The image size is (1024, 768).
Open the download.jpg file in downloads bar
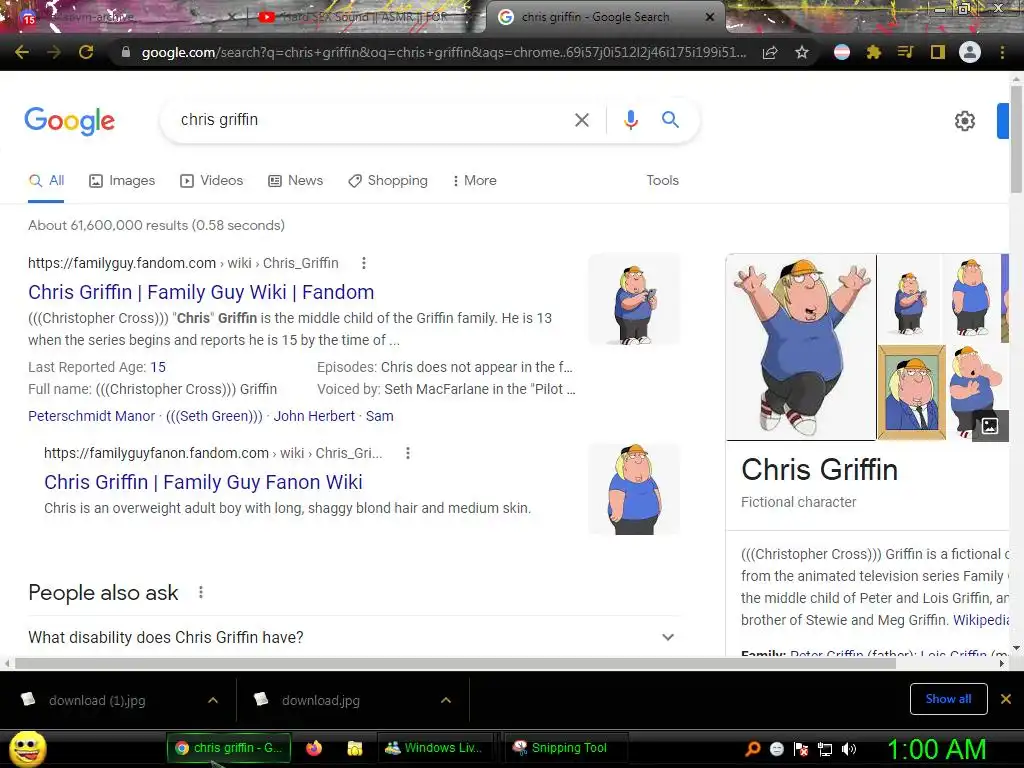321,700
